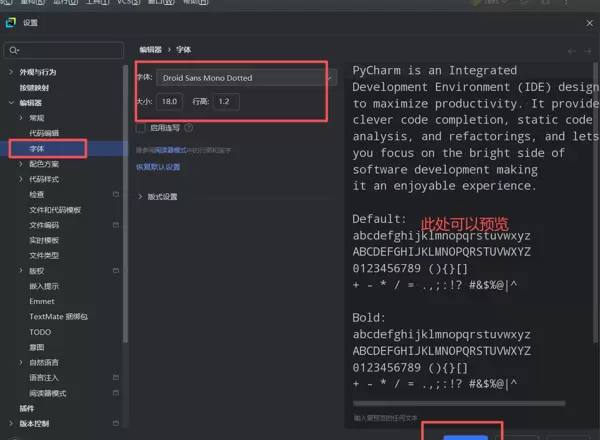Expand the 配色方案 tree node
Screen dimensions: 600x440
(21, 164)
